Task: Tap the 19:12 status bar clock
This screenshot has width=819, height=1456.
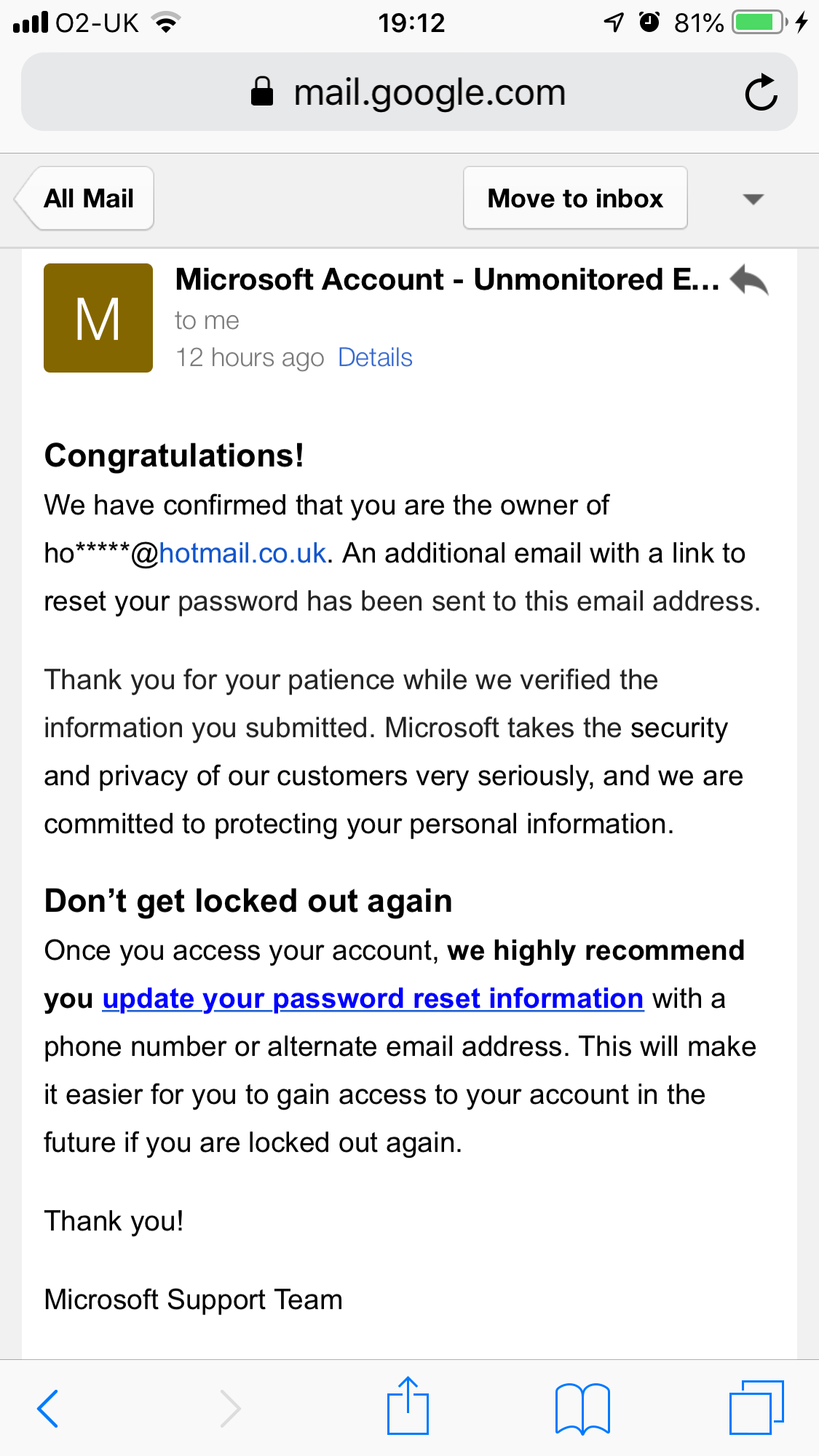Action: pyautogui.click(x=411, y=23)
